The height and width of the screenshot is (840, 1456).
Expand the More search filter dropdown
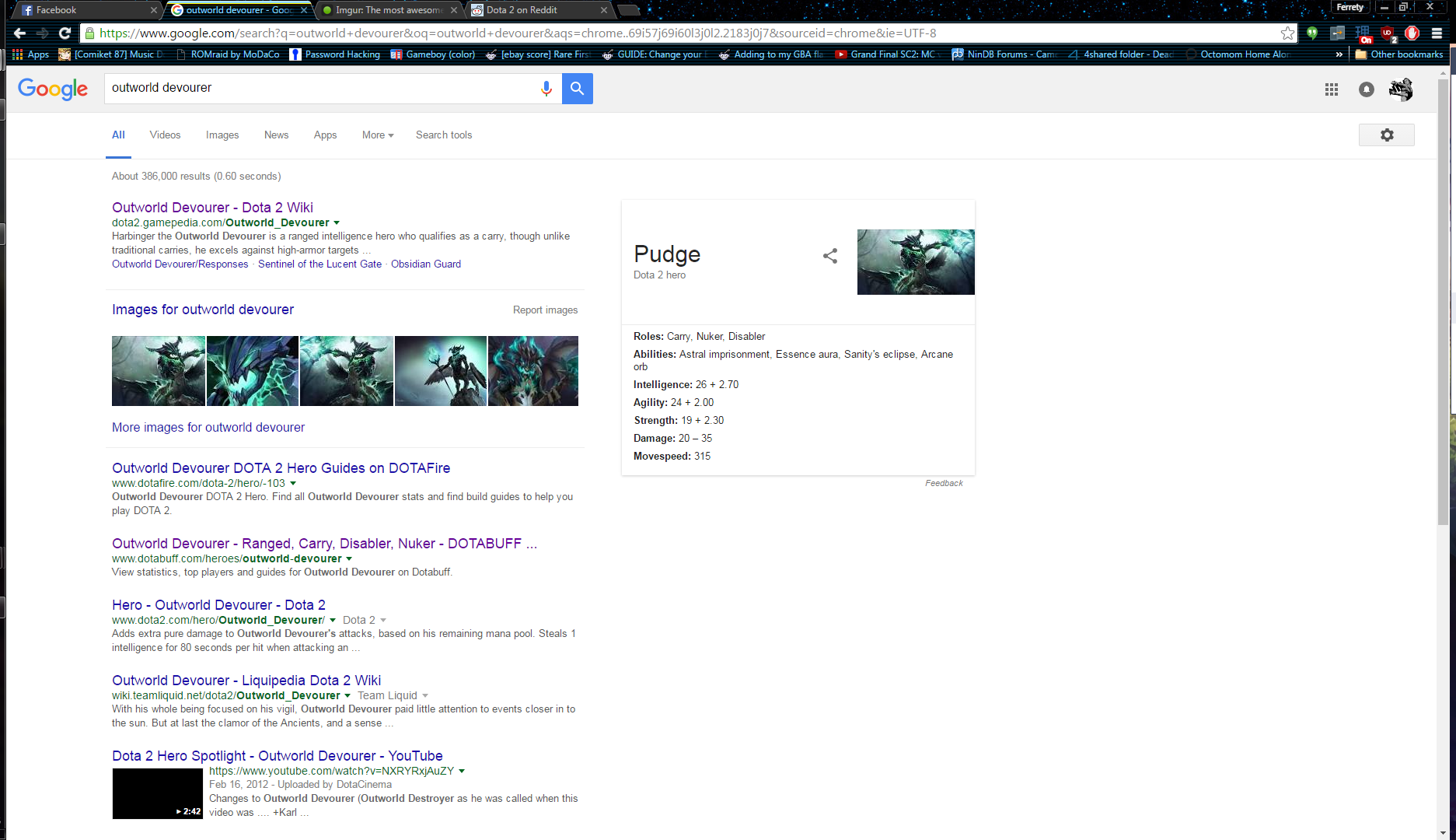point(377,135)
